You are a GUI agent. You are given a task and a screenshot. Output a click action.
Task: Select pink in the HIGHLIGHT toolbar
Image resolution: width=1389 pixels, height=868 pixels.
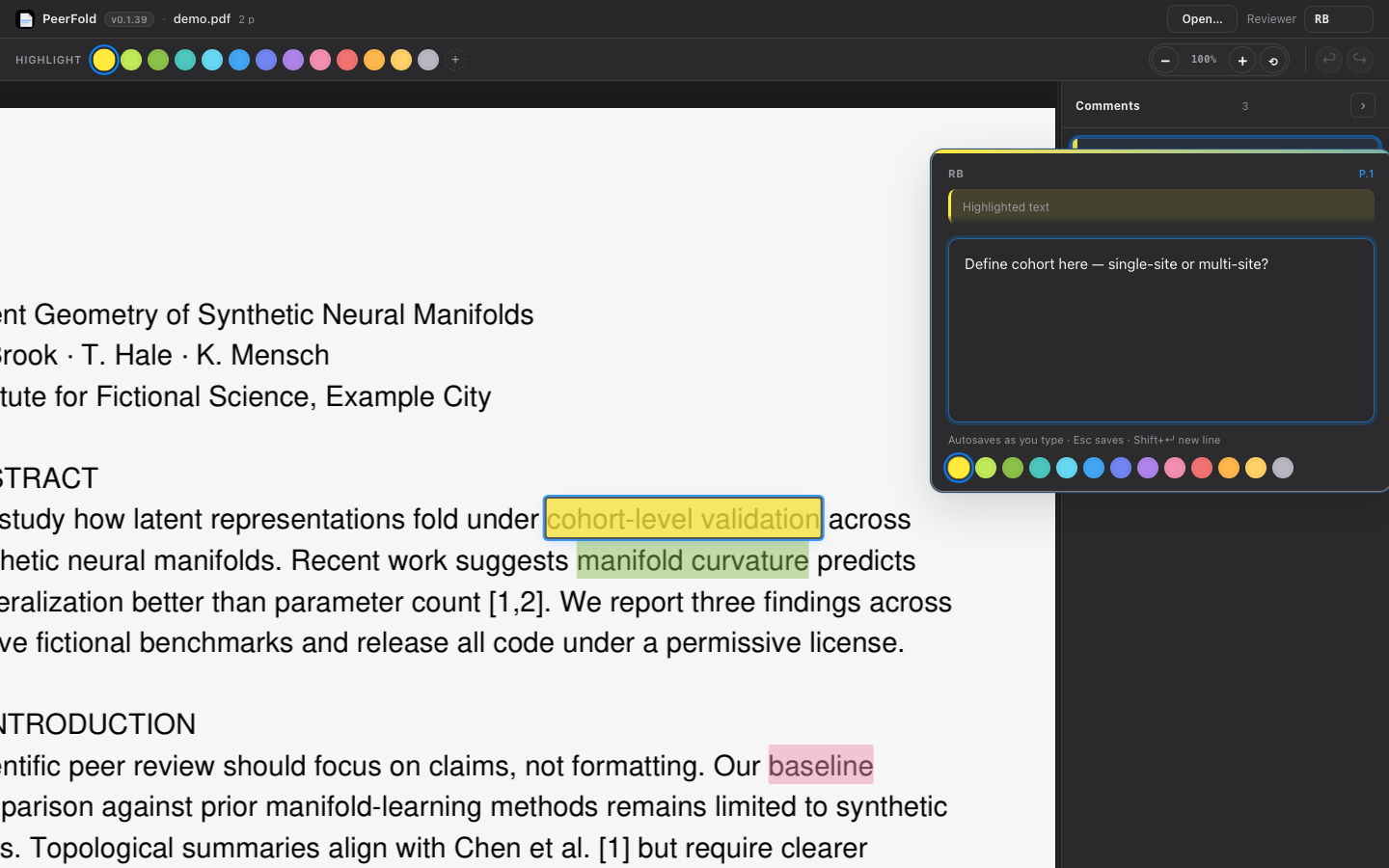(320, 60)
